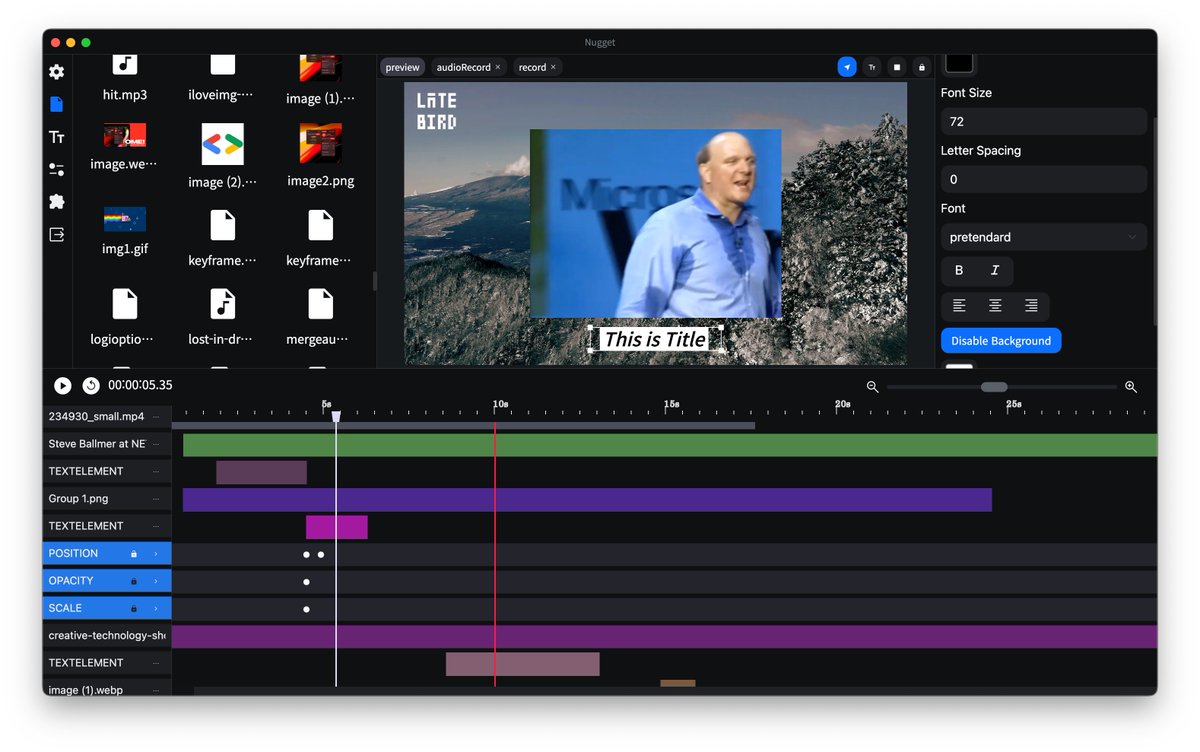The image size is (1200, 752).
Task: Select the creative-technology track label
Action: [x=107, y=635]
